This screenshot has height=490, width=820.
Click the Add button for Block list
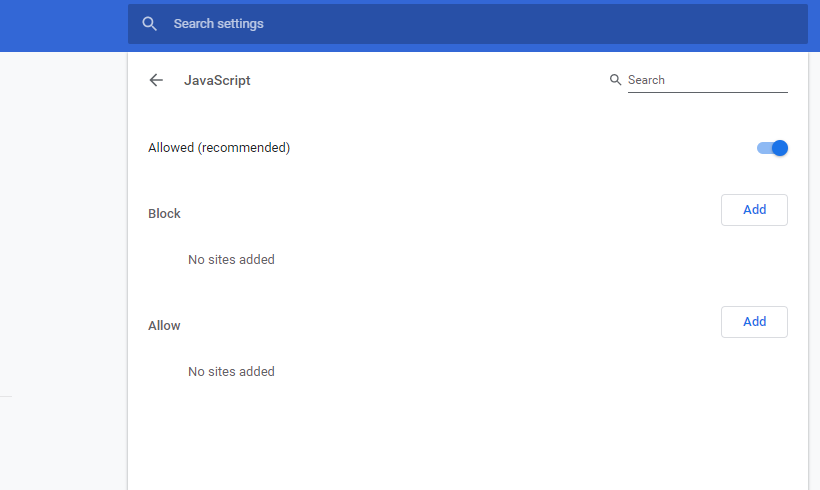click(754, 210)
